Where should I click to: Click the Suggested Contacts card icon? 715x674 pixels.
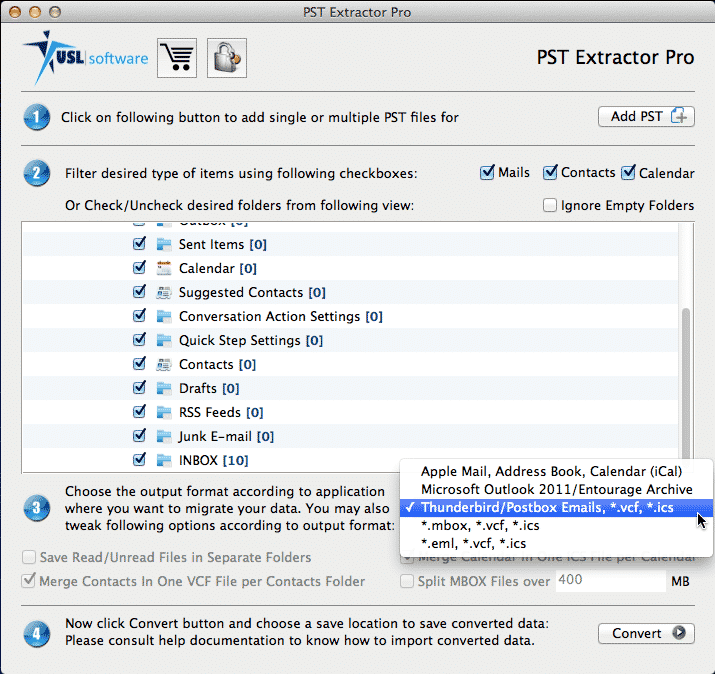click(164, 292)
